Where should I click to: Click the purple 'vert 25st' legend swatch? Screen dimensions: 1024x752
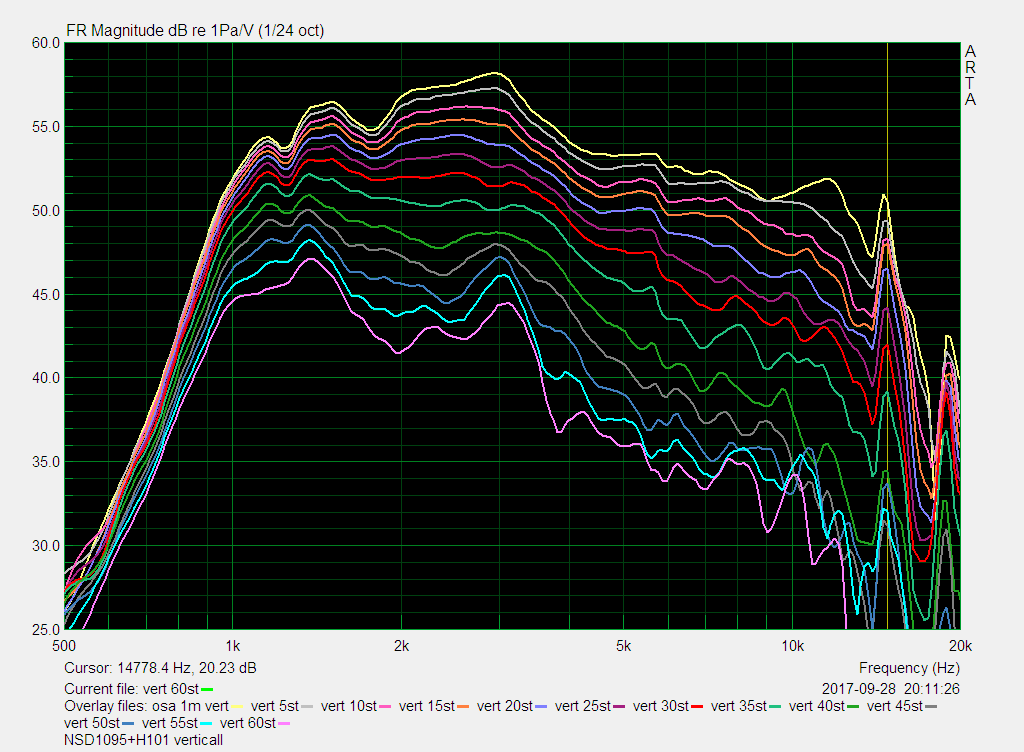click(619, 707)
